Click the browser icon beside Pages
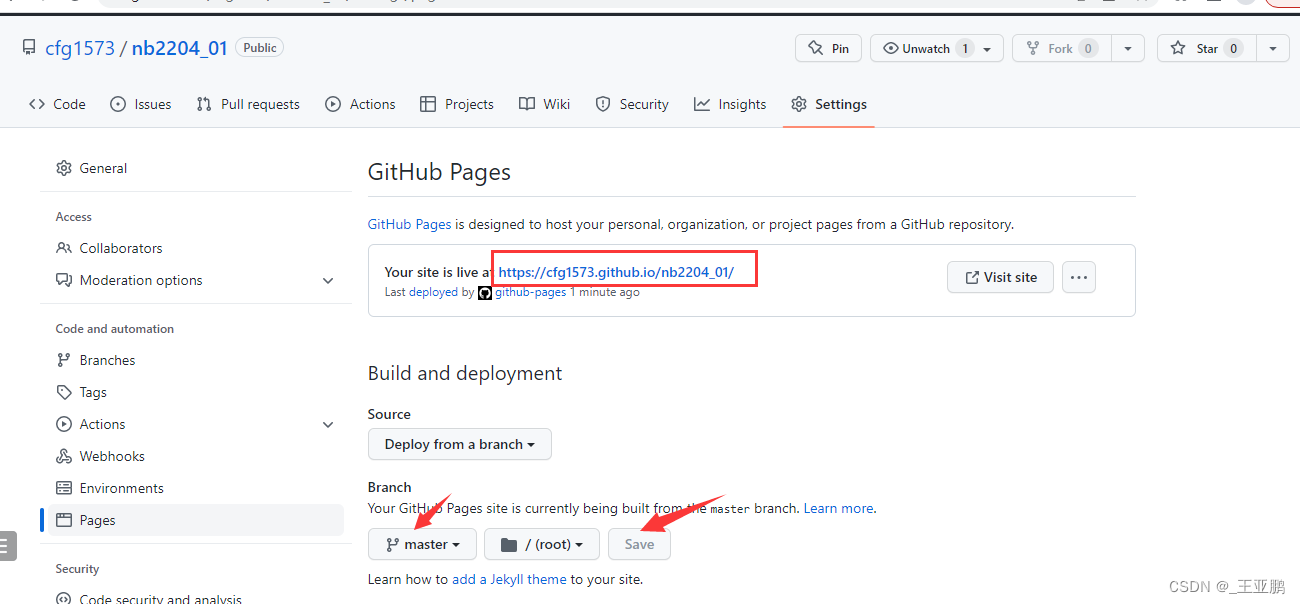1300x604 pixels. click(x=64, y=520)
